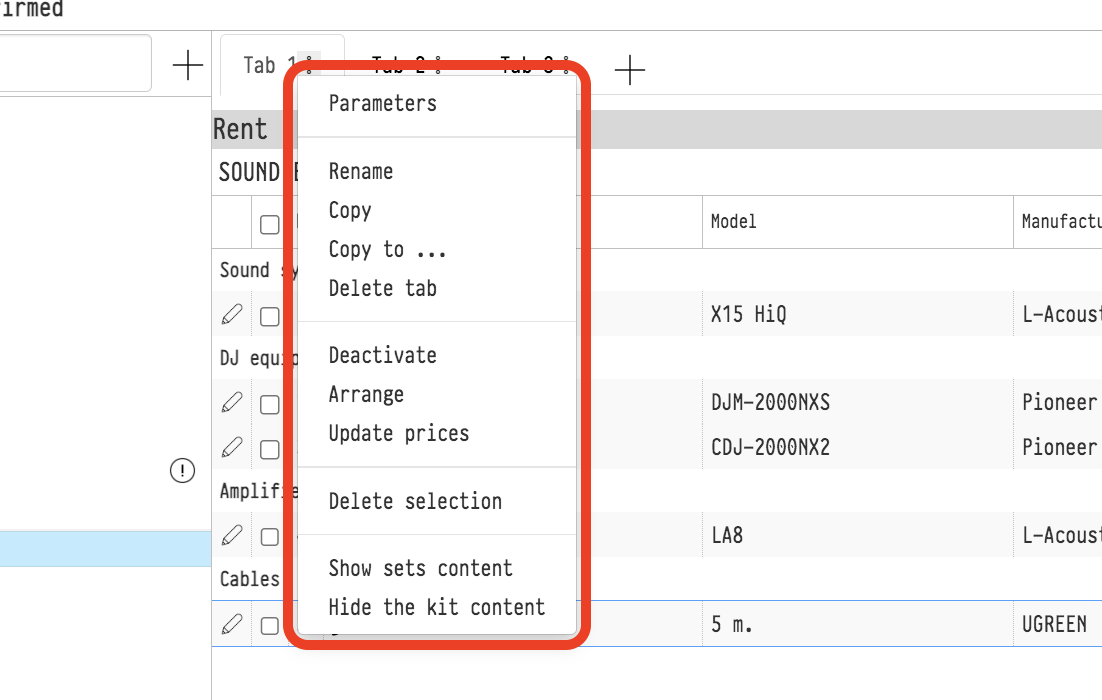Viewport: 1102px width, 700px height.
Task: Toggle the select-all checkbox in table header
Action: click(269, 224)
